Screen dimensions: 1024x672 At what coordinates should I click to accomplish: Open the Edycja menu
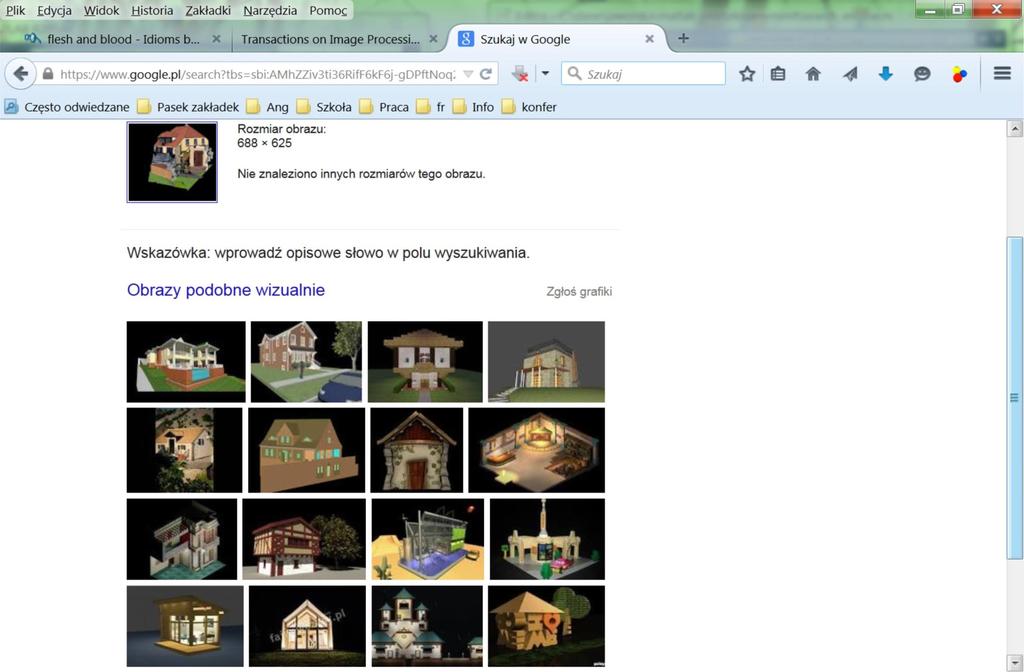[54, 10]
